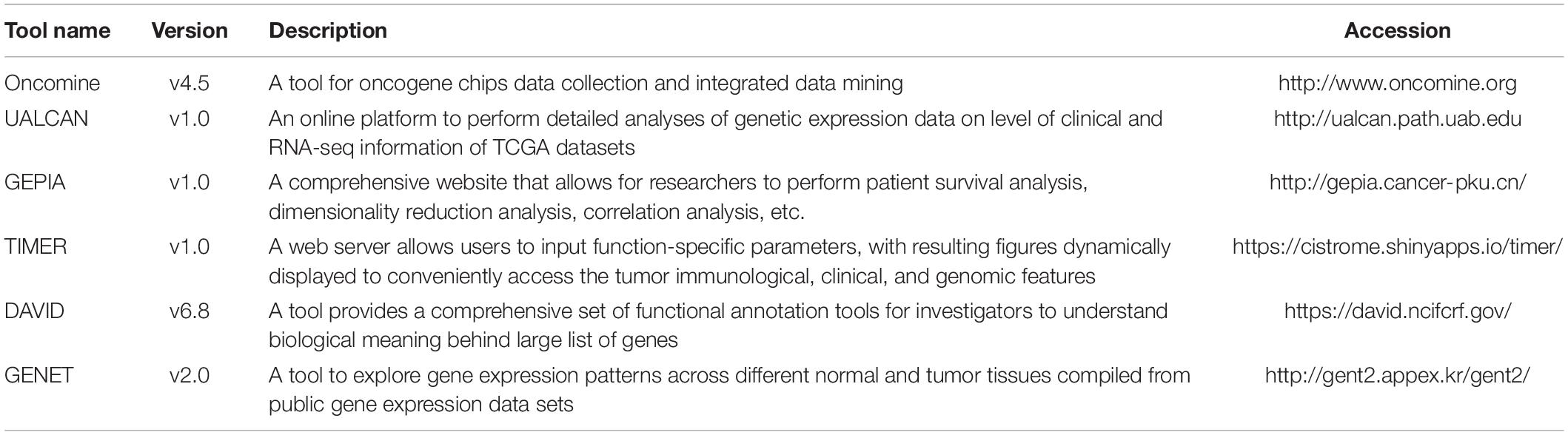Click the v2.0 version cell
This screenshot has height=435, width=1568.
tap(190, 376)
